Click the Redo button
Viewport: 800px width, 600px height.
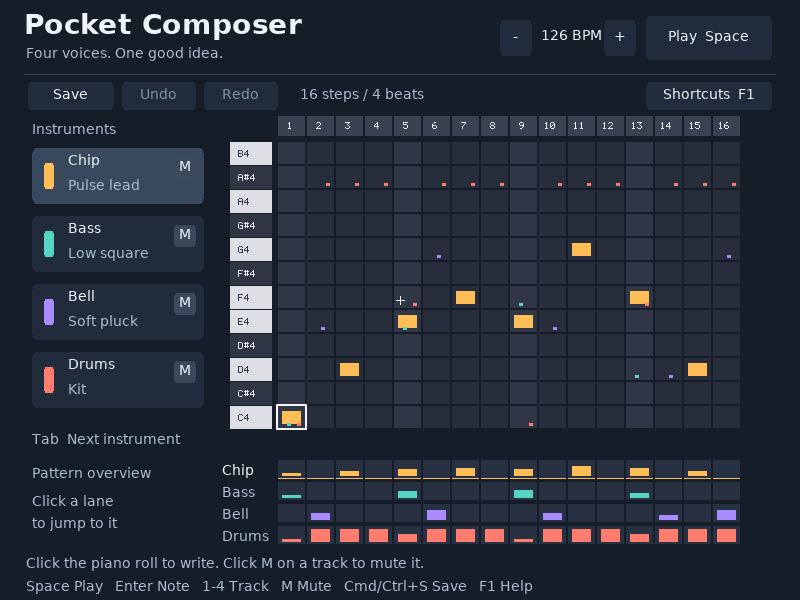click(240, 95)
